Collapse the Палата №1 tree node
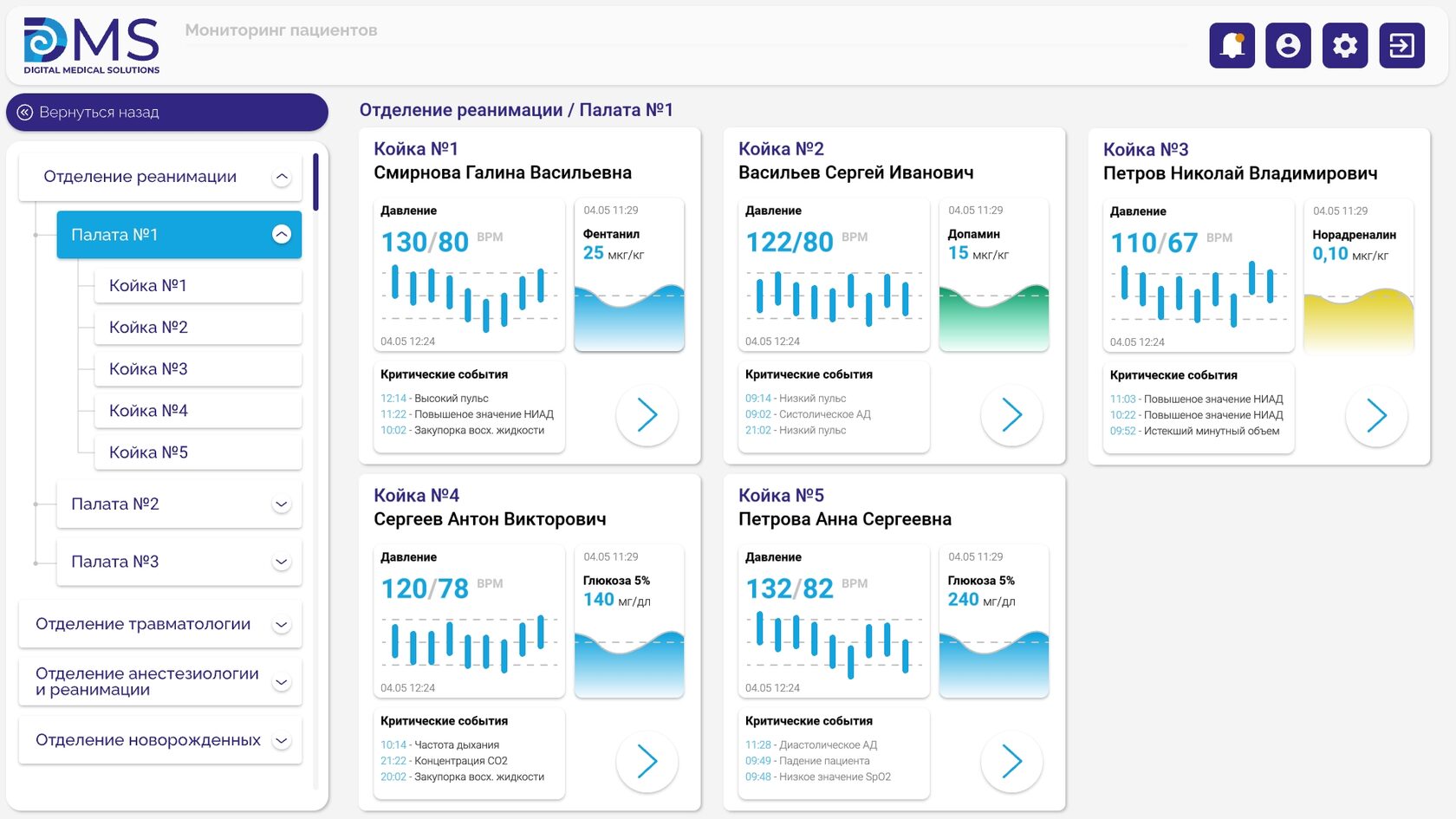Viewport: 1456px width, 819px height. [x=282, y=235]
